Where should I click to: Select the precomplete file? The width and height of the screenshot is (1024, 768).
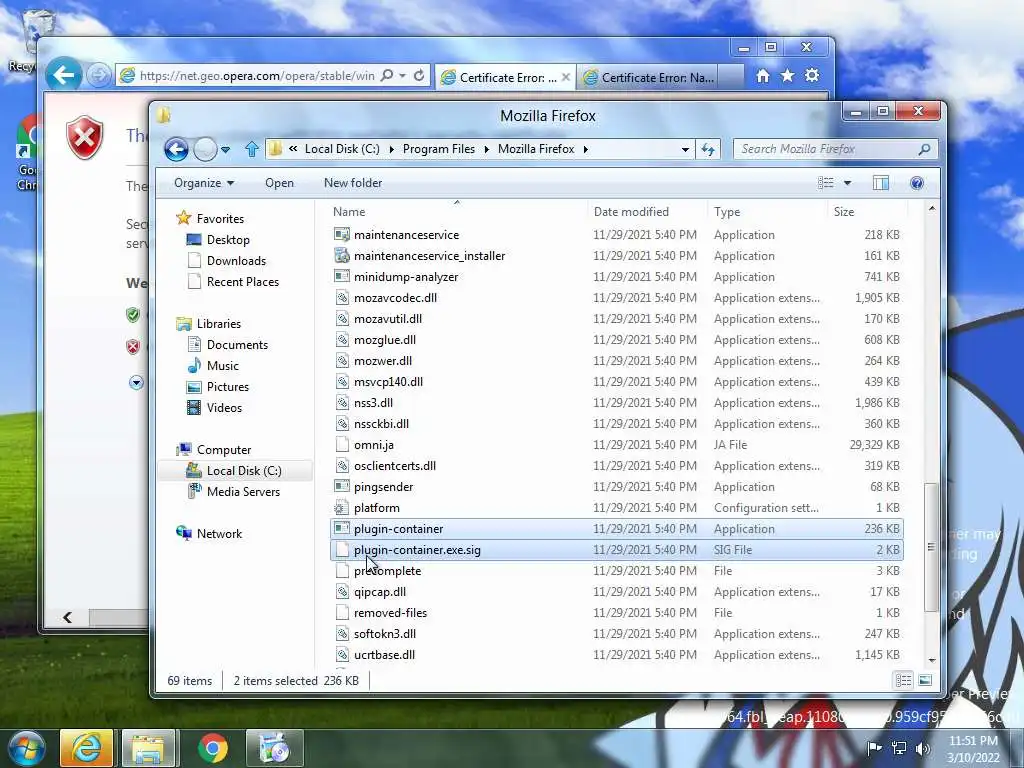616,571
